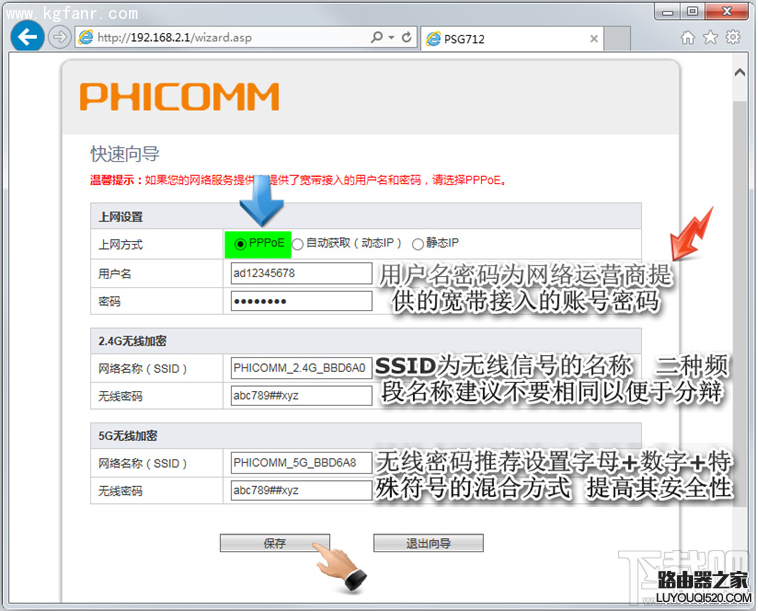Click the 2.4G SSID input field
Viewport: 758px width, 611px height.
pyautogui.click(x=301, y=368)
